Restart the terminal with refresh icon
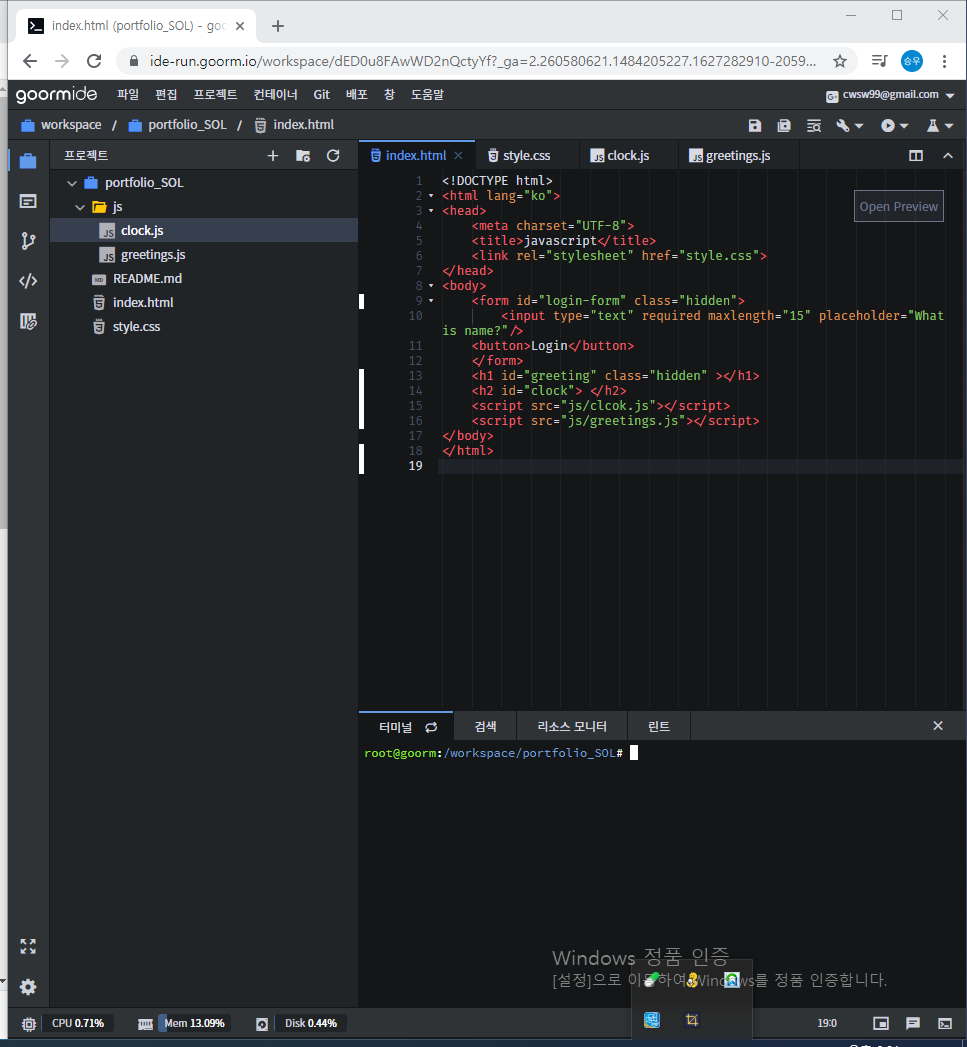The height and width of the screenshot is (1047, 967). tap(431, 727)
